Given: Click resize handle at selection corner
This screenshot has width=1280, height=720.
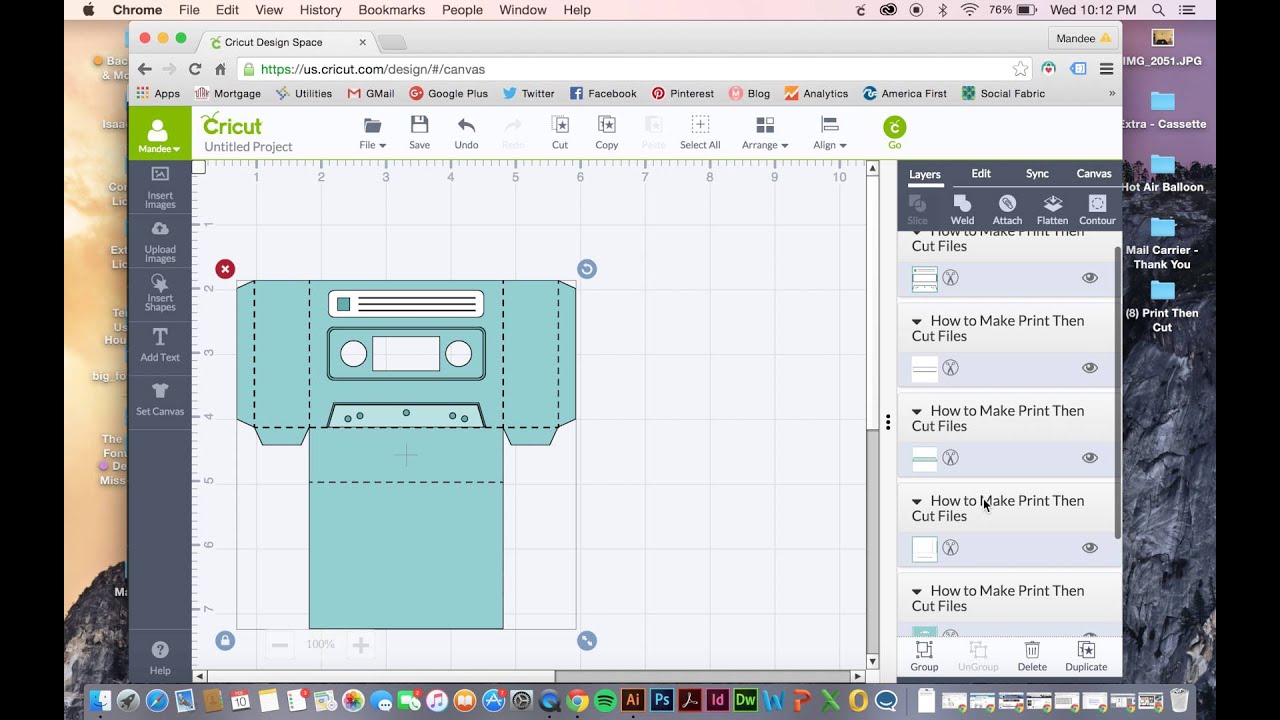Looking at the screenshot, I should (587, 641).
